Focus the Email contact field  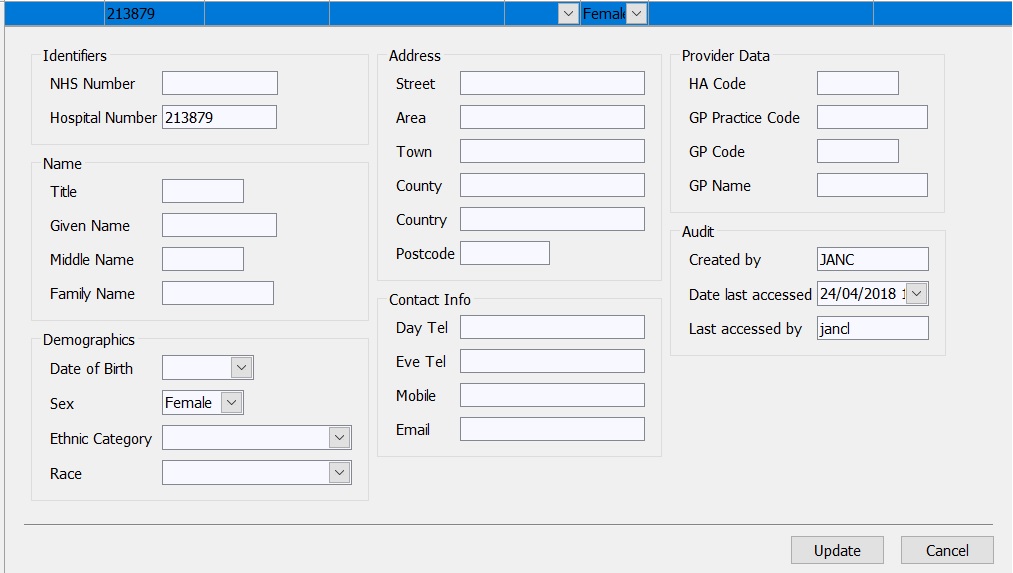[552, 429]
